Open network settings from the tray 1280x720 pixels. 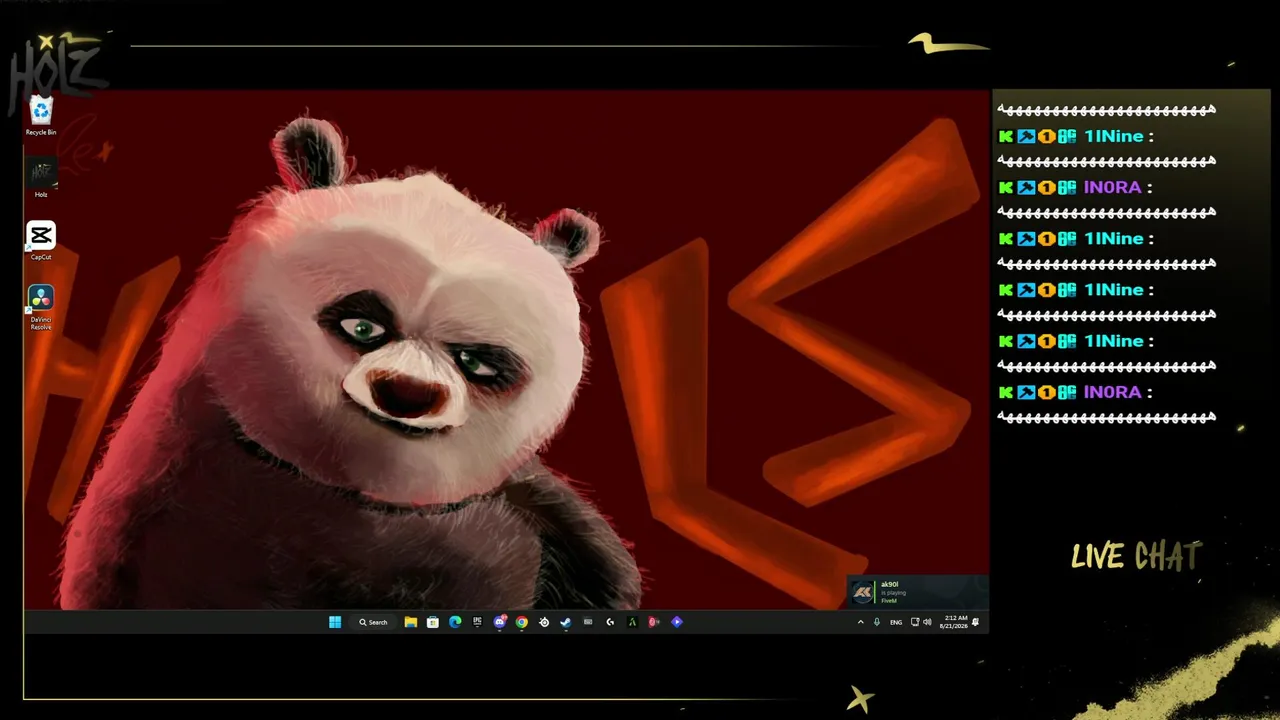click(915, 622)
